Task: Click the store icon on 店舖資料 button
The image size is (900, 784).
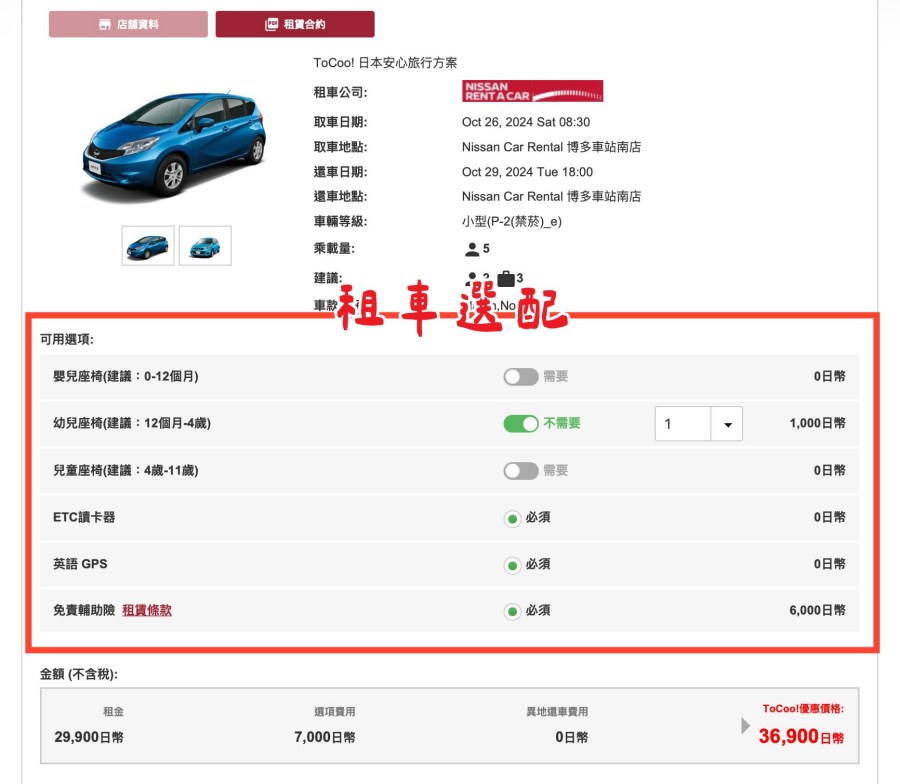Action: (104, 24)
